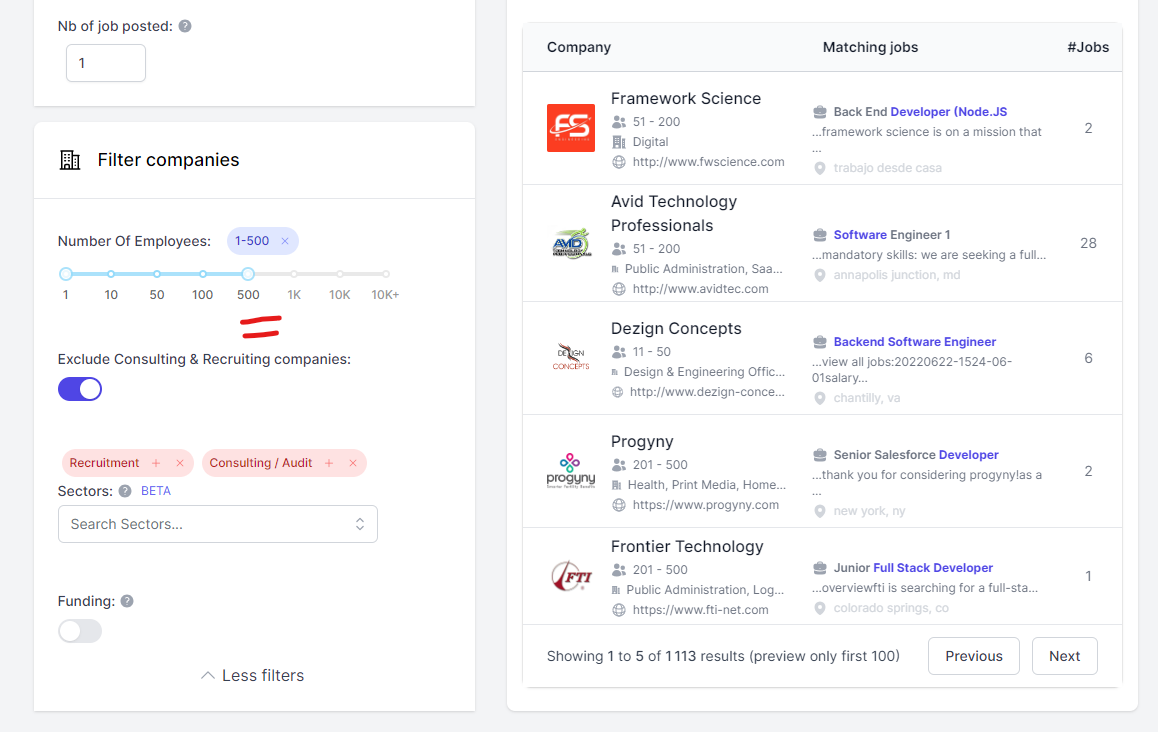The image size is (1158, 732).
Task: Click the help icon beside Nb of job posted
Action: coord(185,26)
